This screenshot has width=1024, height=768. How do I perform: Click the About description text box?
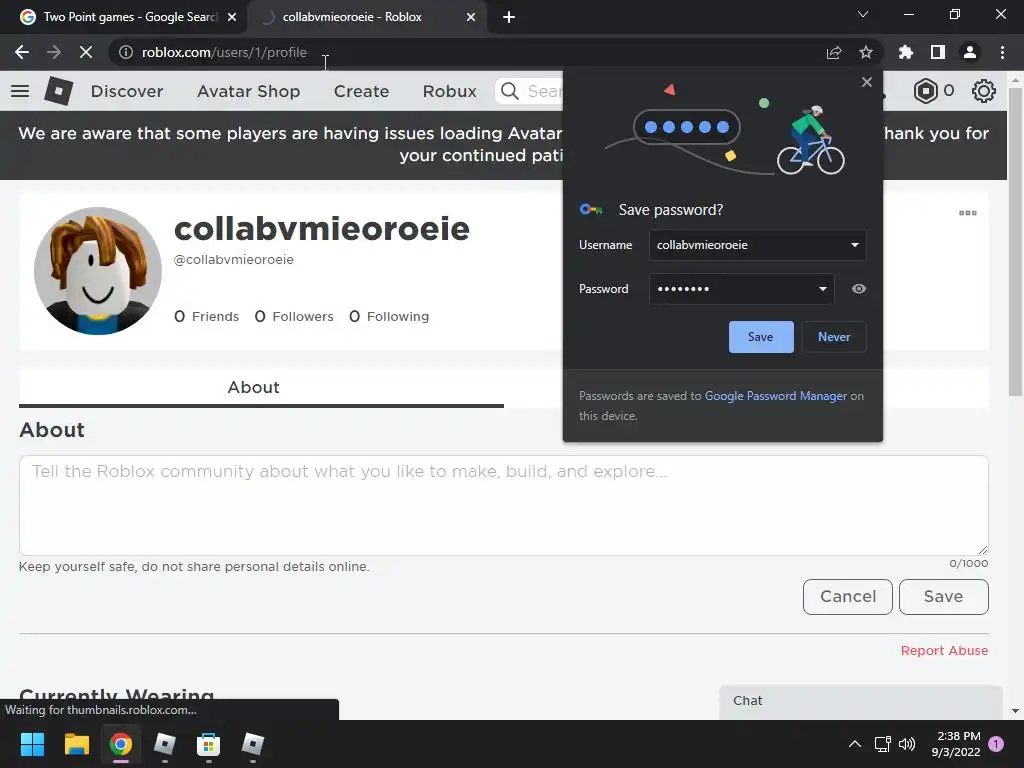(504, 505)
